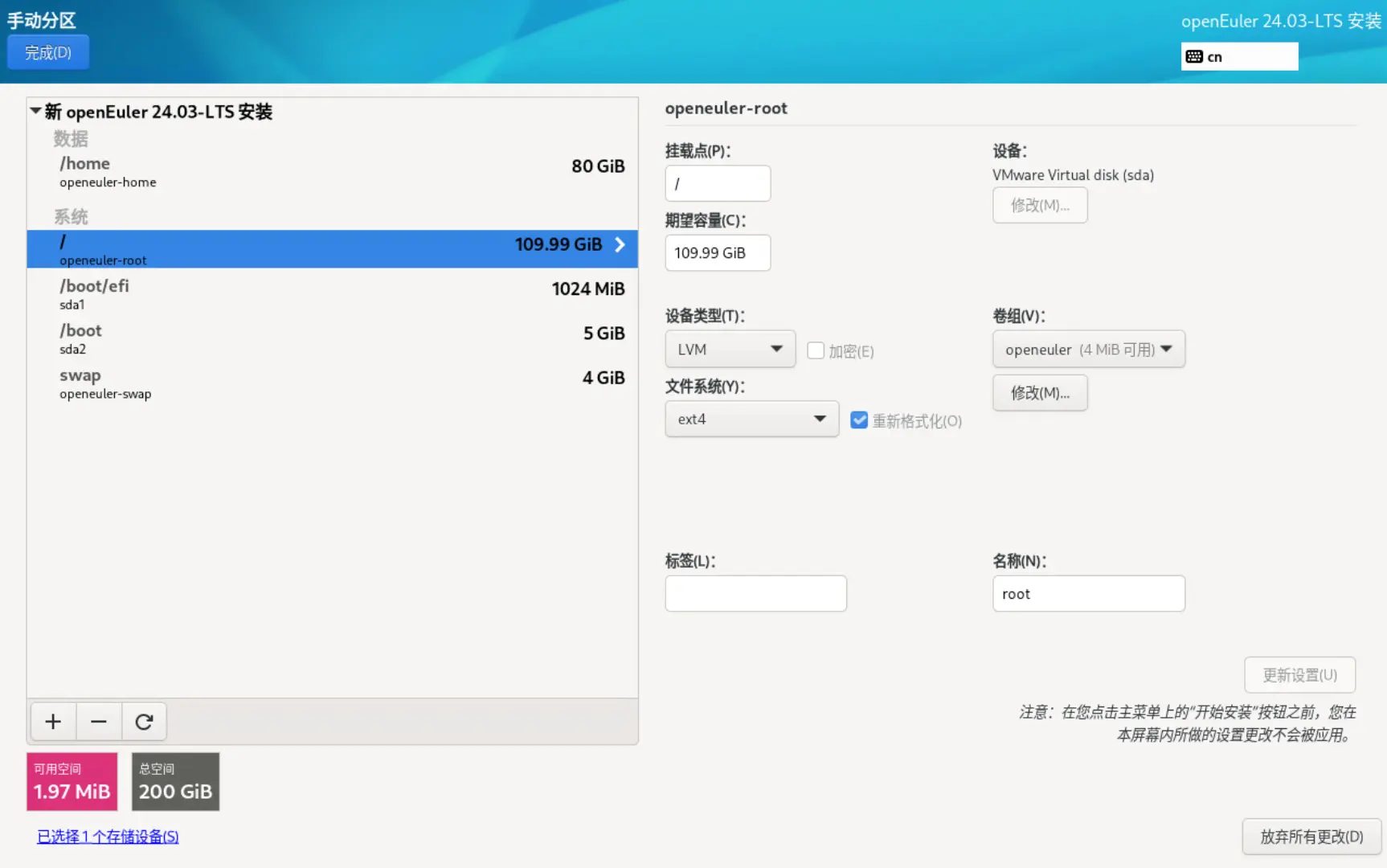The height and width of the screenshot is (868, 1387).
Task: Open the selected storage devices link
Action: pyautogui.click(x=108, y=837)
